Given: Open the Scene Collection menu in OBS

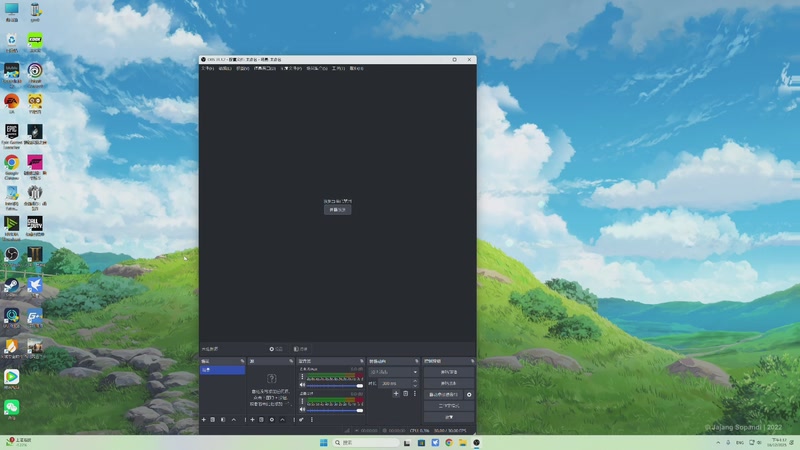Looking at the screenshot, I should 317,68.
